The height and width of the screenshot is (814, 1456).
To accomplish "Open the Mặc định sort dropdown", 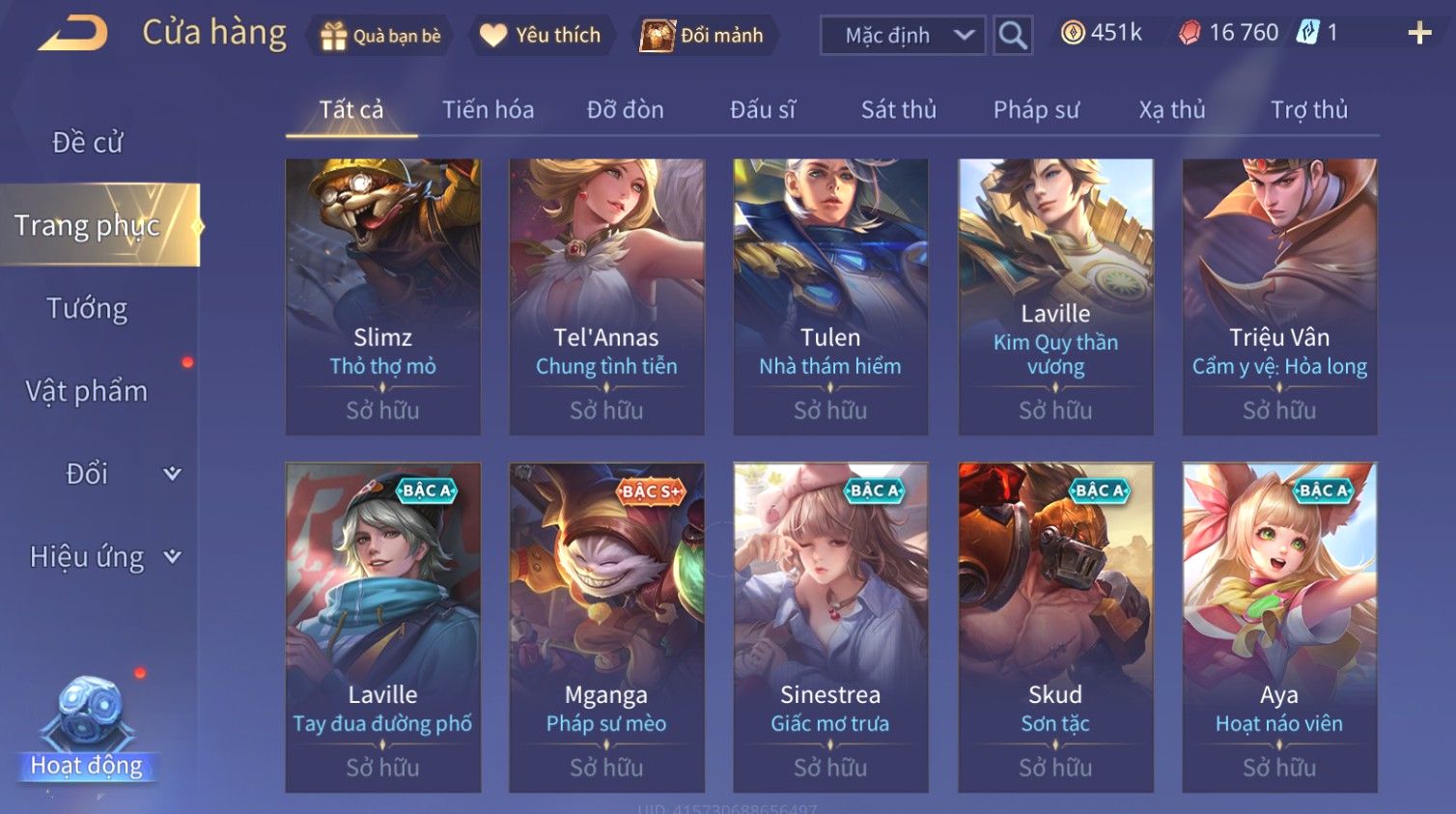I will coord(903,36).
